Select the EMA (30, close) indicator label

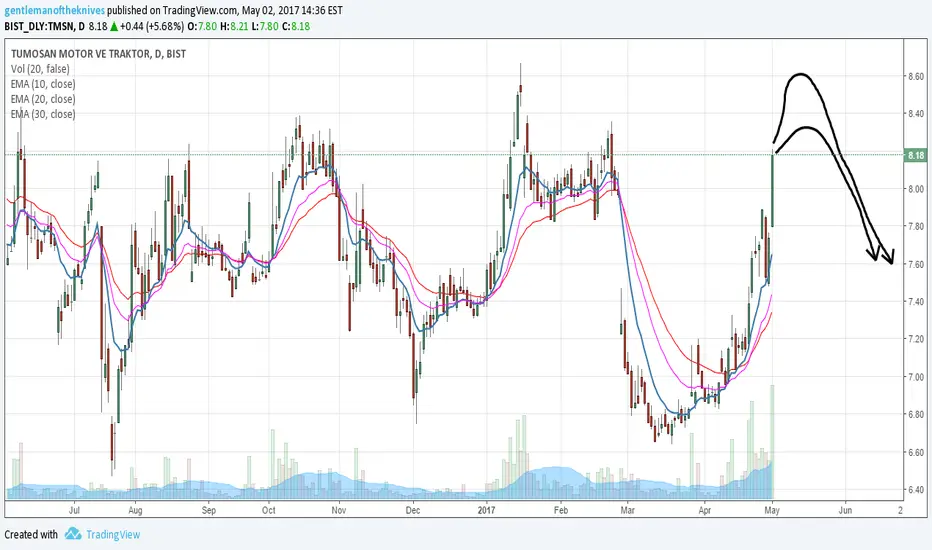click(43, 114)
